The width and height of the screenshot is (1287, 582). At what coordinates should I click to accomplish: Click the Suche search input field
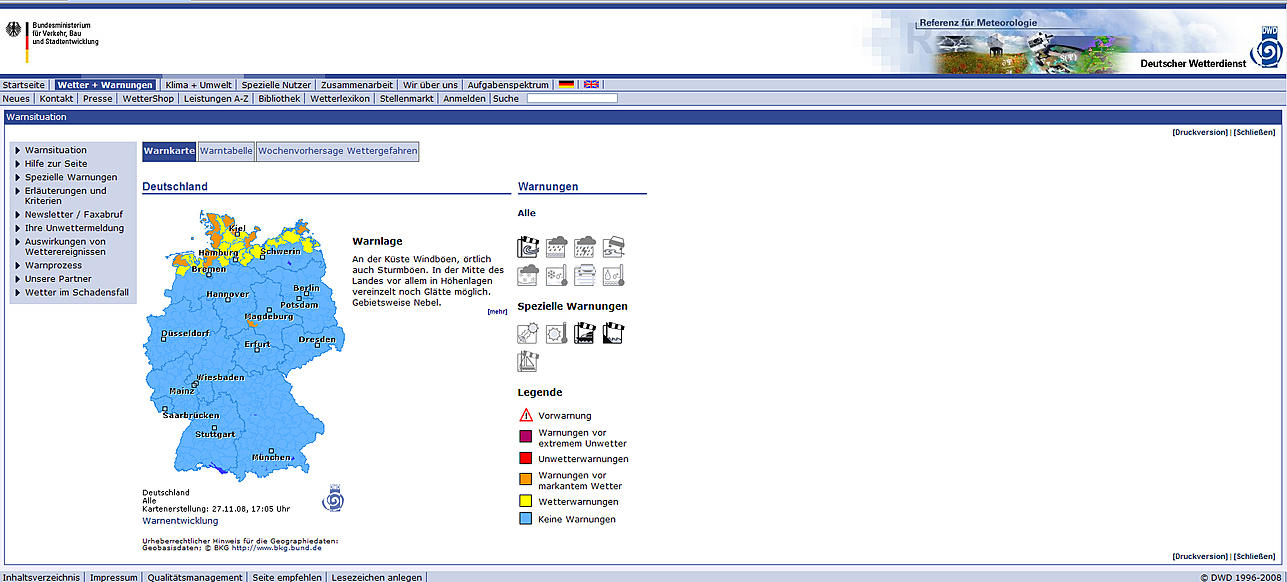(x=571, y=99)
